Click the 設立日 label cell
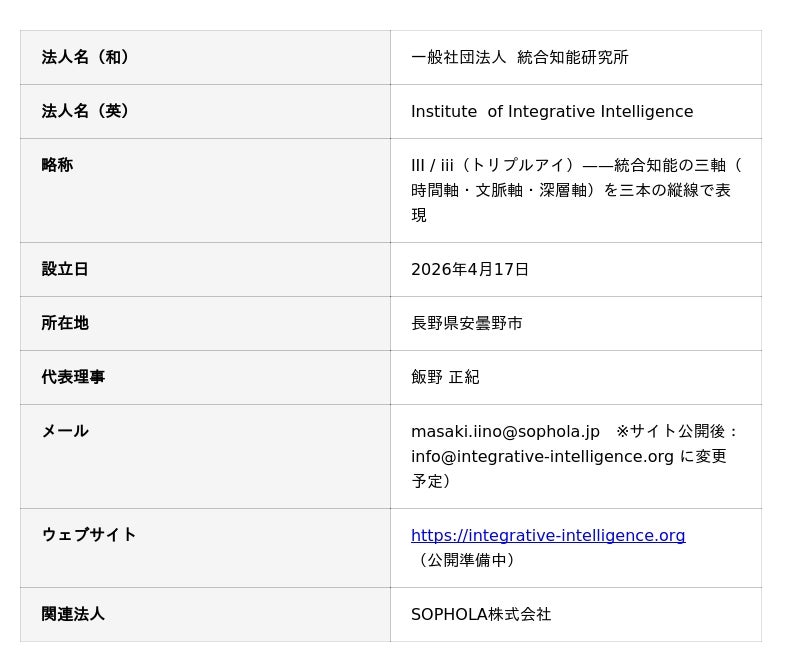Image resolution: width=800 pixels, height=672 pixels. [x=65, y=269]
